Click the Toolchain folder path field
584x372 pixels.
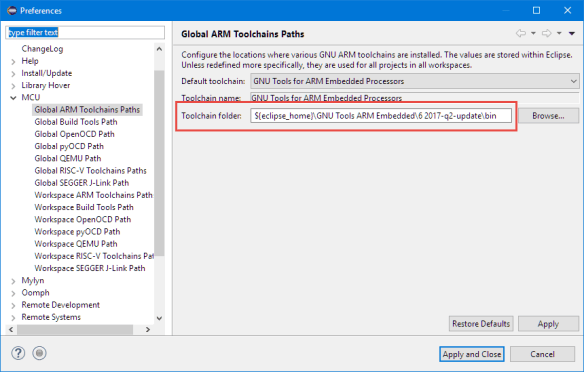click(x=381, y=116)
